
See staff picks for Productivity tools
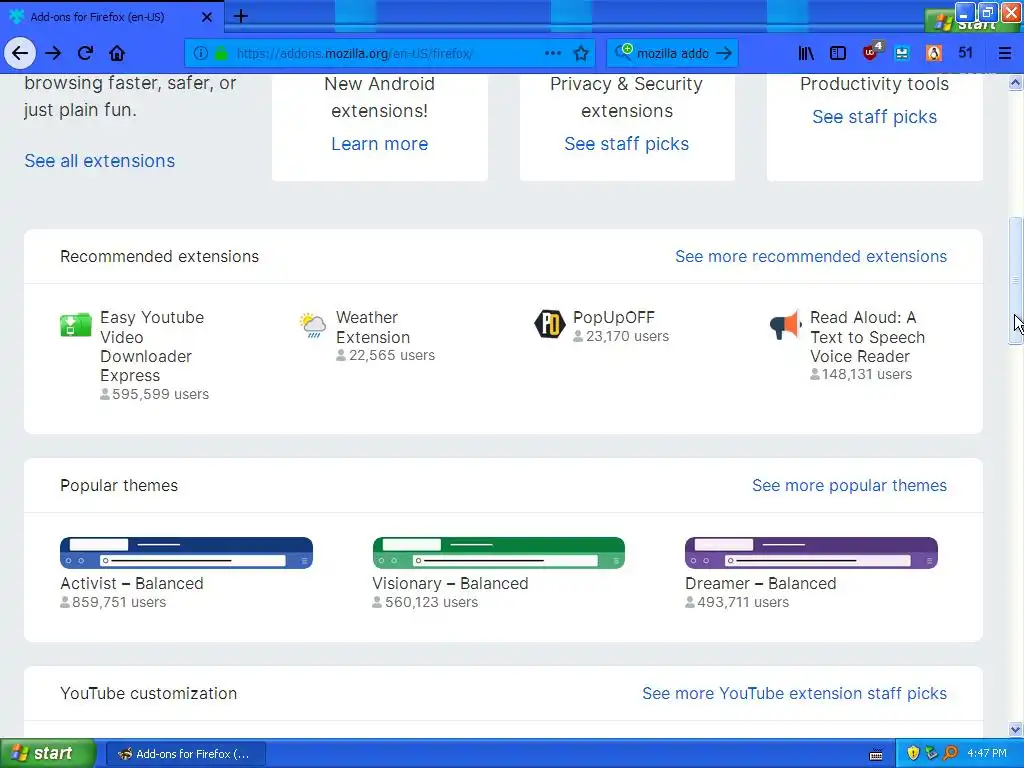(874, 117)
